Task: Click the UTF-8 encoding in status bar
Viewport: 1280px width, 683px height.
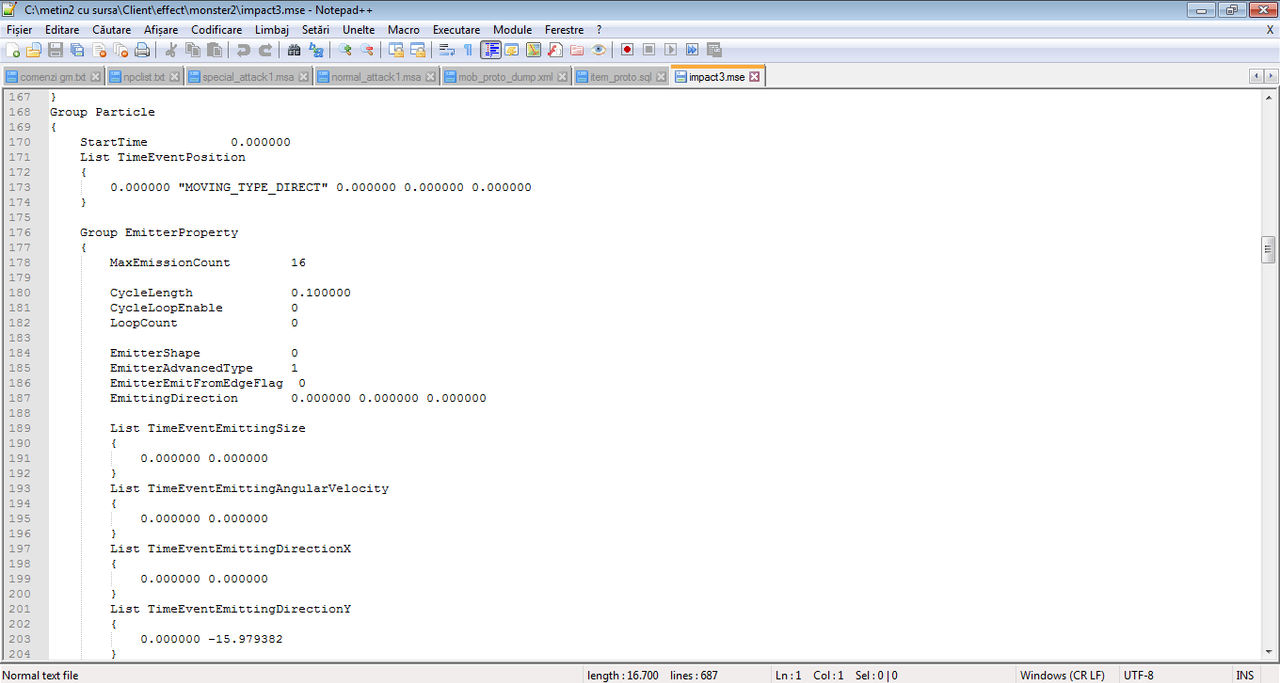Action: click(1138, 675)
